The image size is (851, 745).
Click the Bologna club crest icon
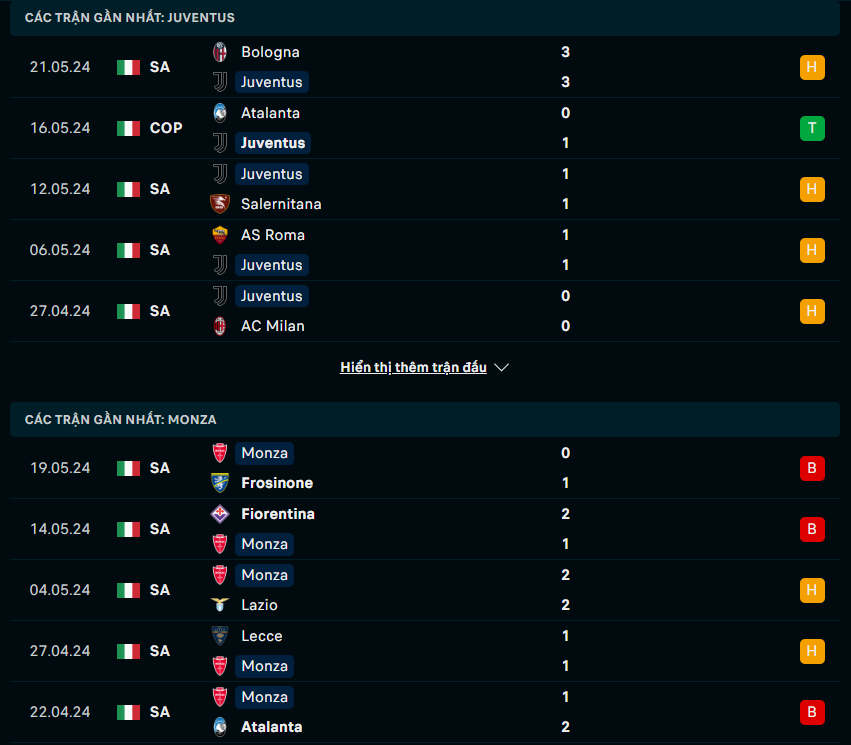(x=220, y=52)
